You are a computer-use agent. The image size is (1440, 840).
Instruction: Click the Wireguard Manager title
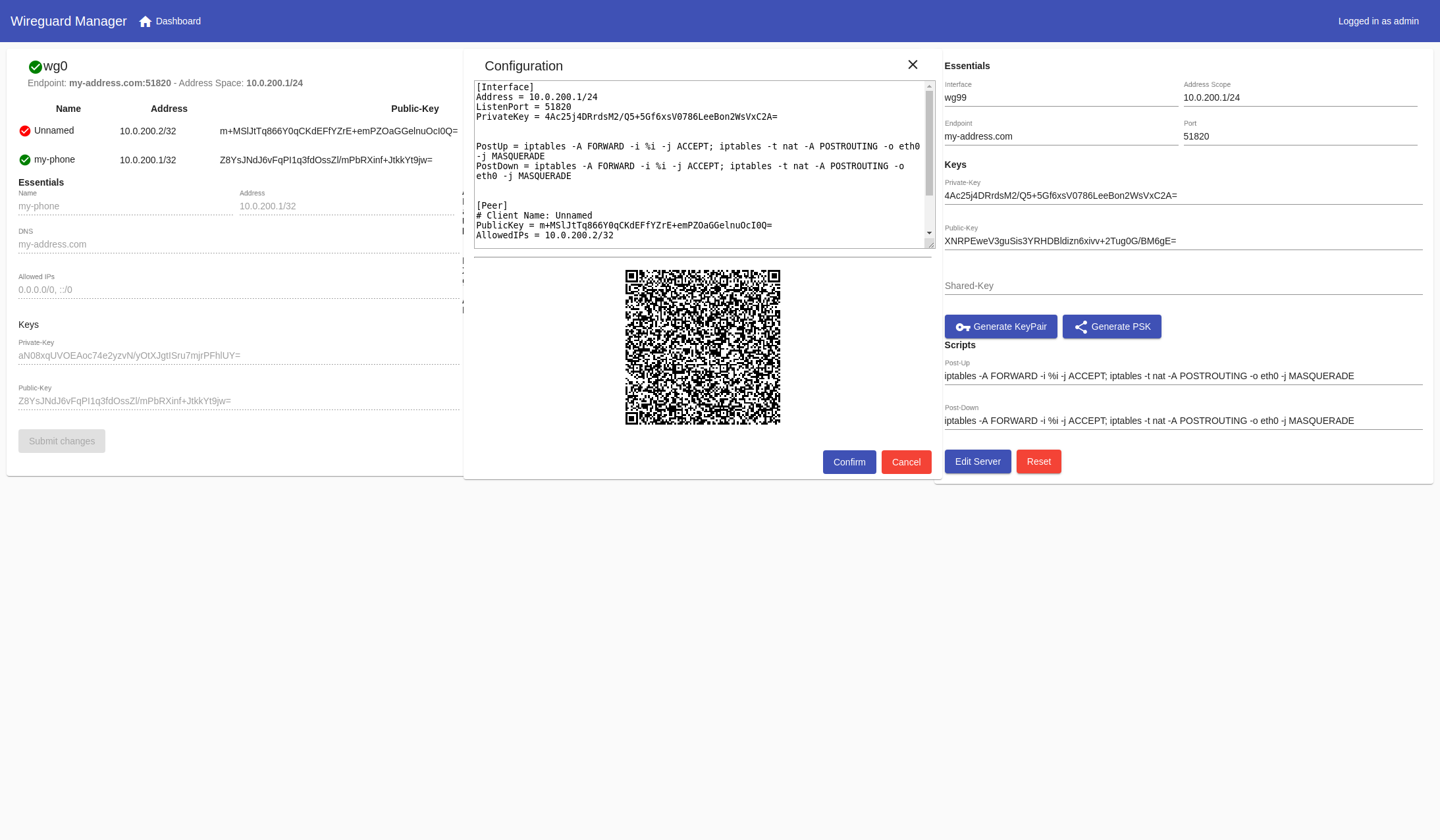tap(68, 21)
